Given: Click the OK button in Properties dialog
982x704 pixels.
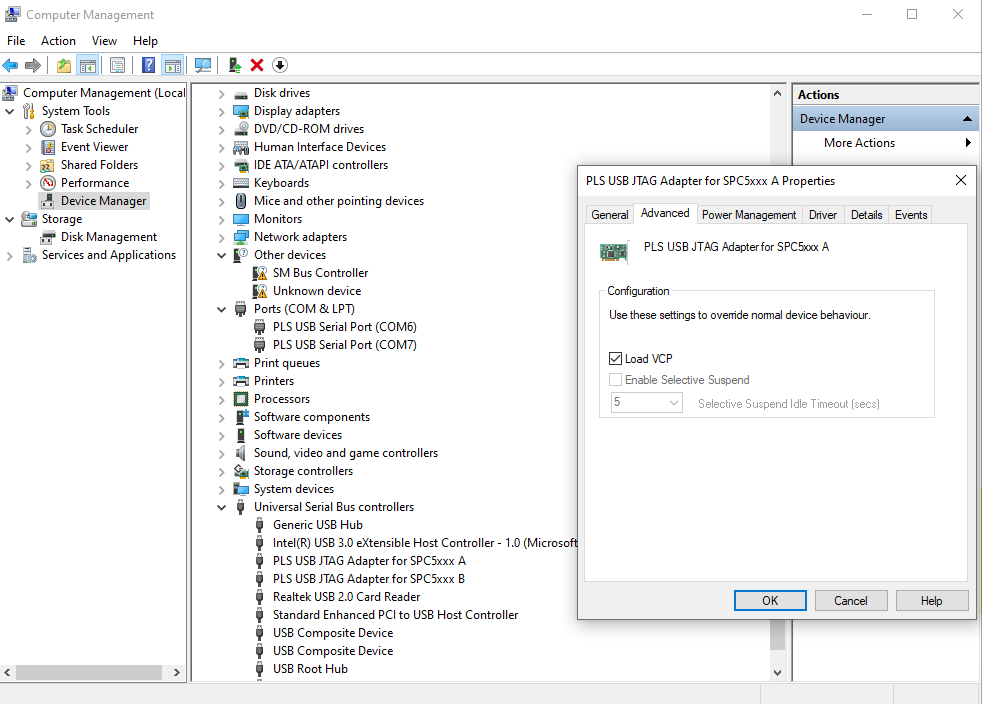Looking at the screenshot, I should pos(769,600).
